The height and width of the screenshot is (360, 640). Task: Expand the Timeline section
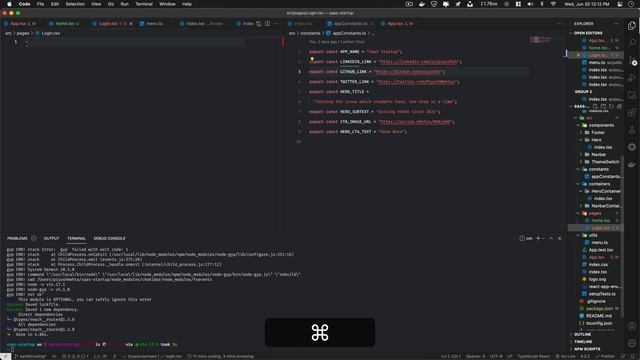pos(583,342)
